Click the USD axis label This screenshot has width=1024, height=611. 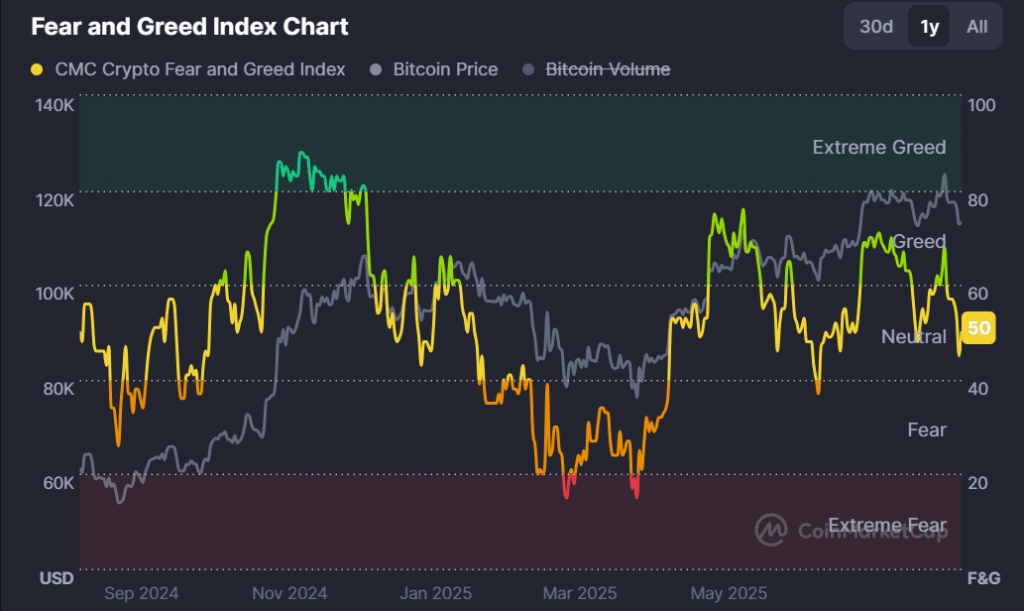57,578
